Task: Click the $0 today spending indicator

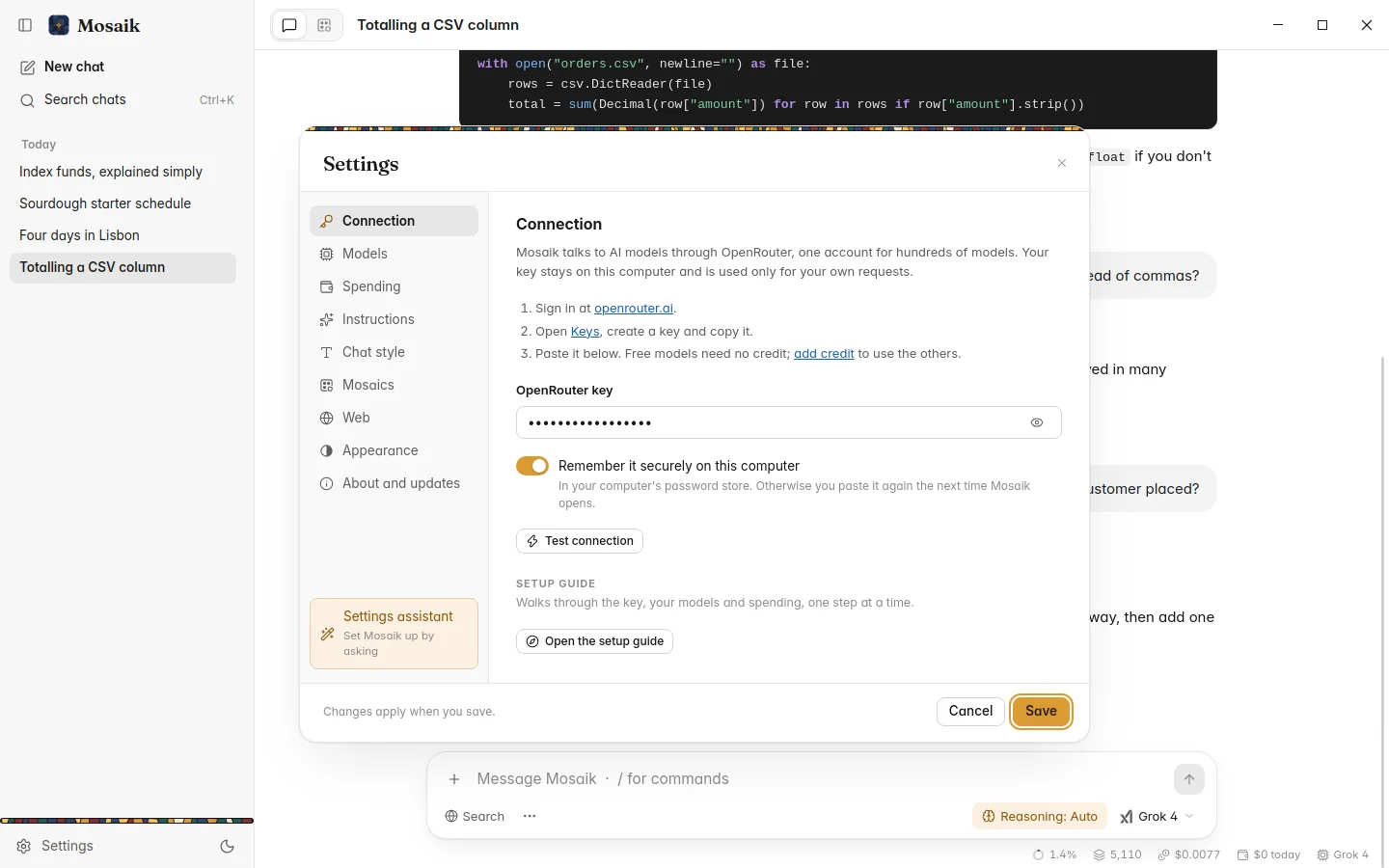Action: point(1268,854)
